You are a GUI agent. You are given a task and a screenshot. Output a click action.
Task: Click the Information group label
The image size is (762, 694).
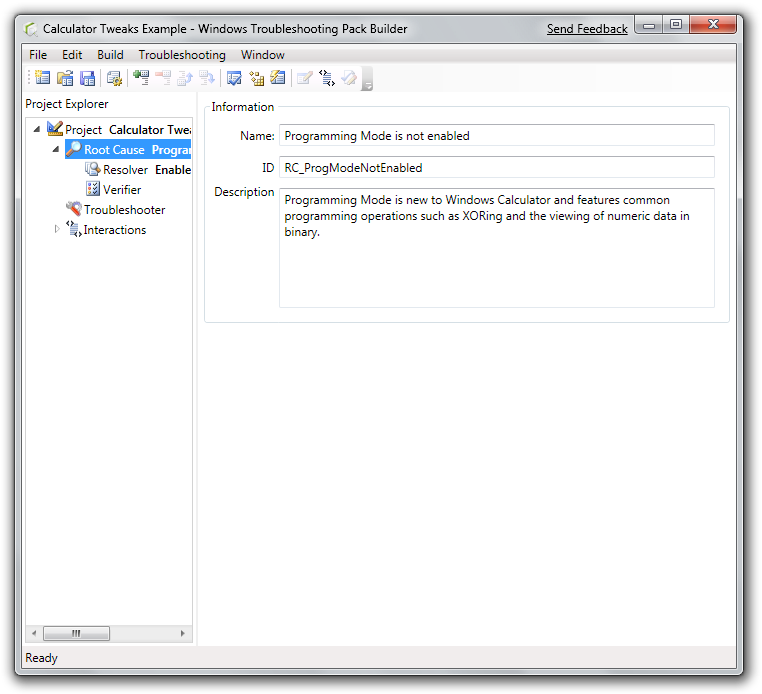(242, 107)
